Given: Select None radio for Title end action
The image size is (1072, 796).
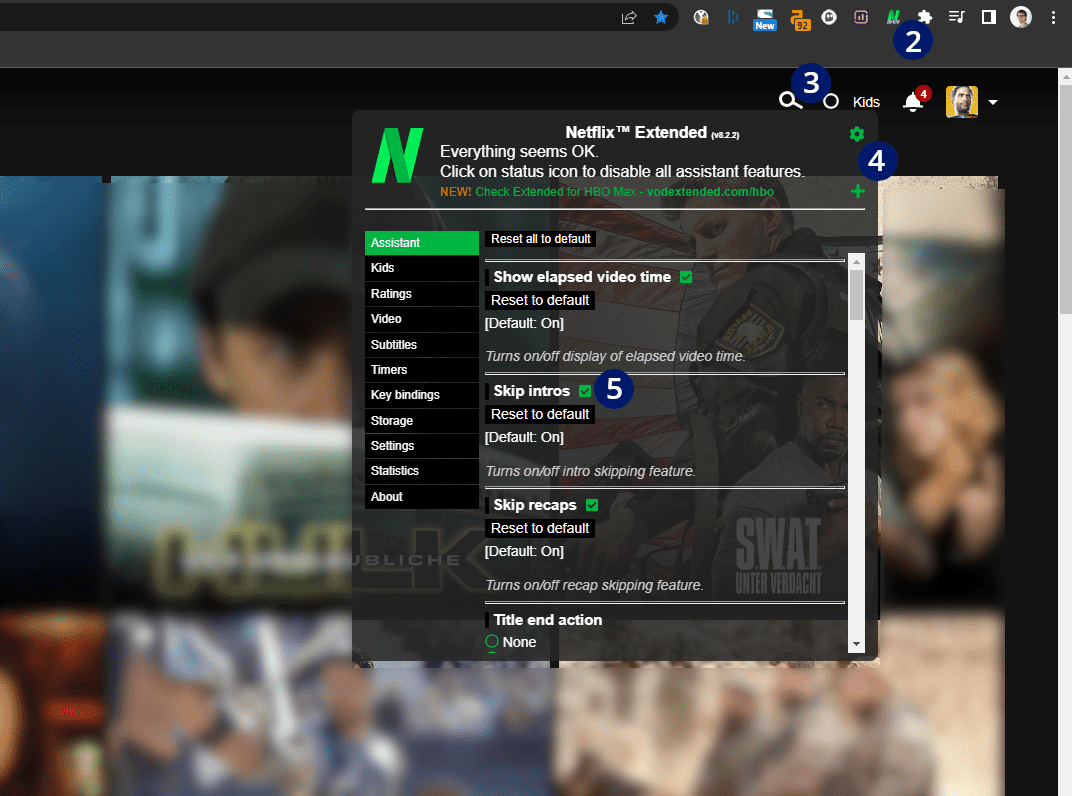Looking at the screenshot, I should pos(492,641).
